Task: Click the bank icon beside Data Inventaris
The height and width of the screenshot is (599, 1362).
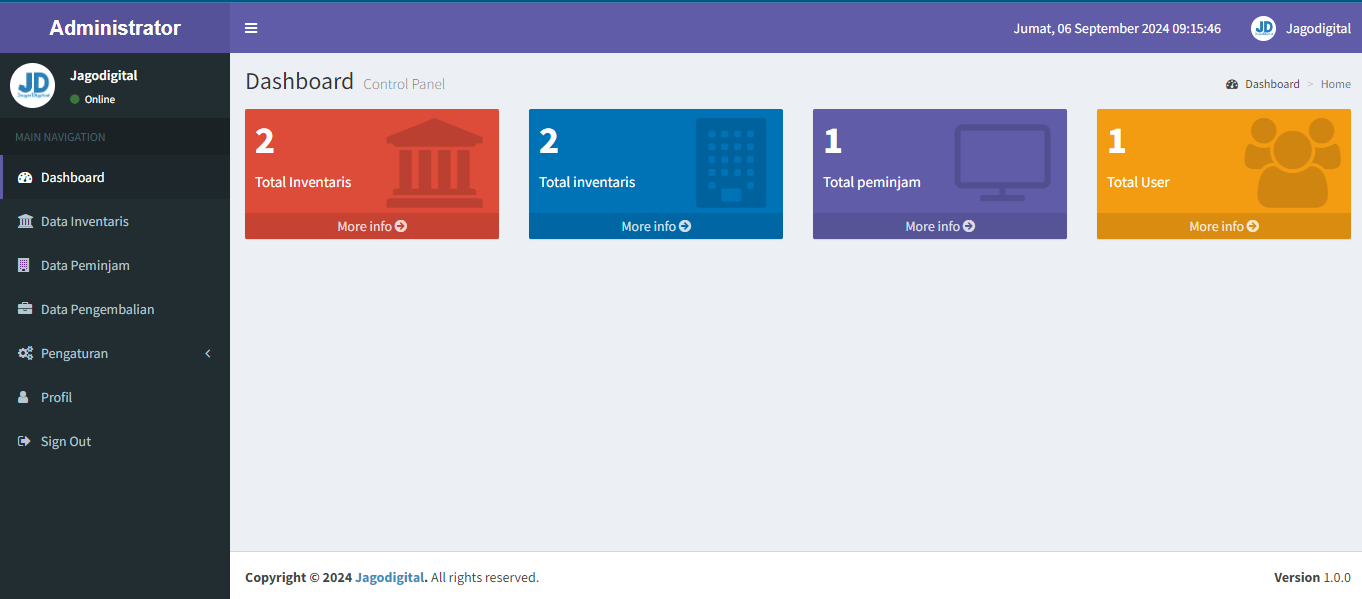Action: click(x=25, y=221)
